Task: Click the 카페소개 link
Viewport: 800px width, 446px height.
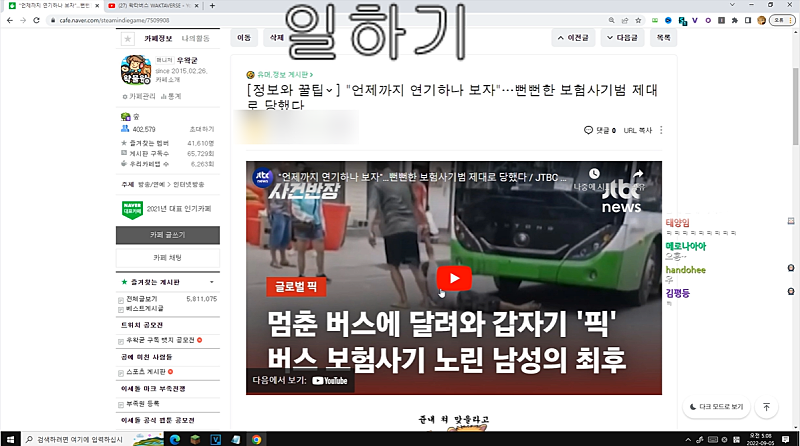Action: point(168,80)
